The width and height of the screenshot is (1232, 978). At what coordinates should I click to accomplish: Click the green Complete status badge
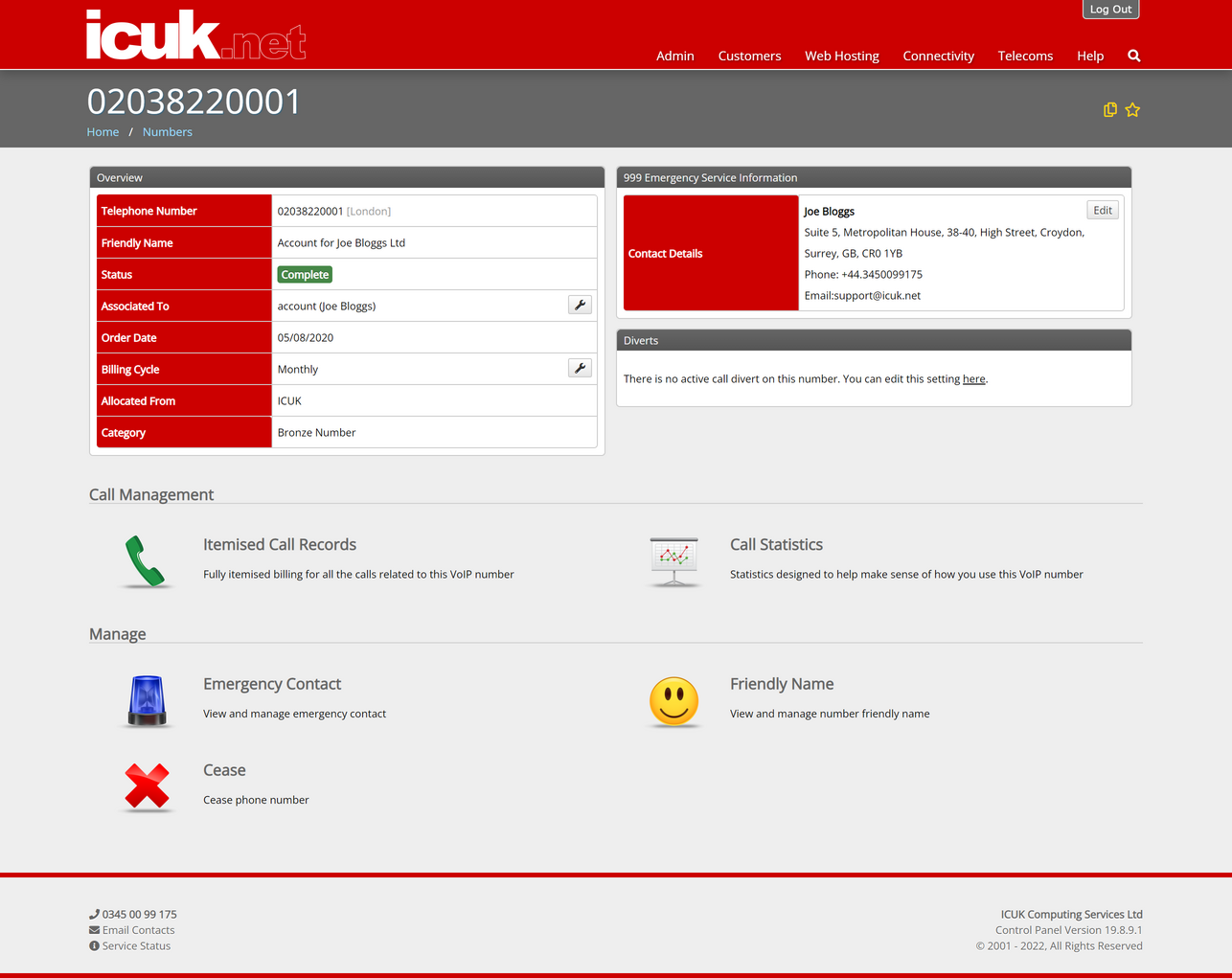click(x=305, y=275)
